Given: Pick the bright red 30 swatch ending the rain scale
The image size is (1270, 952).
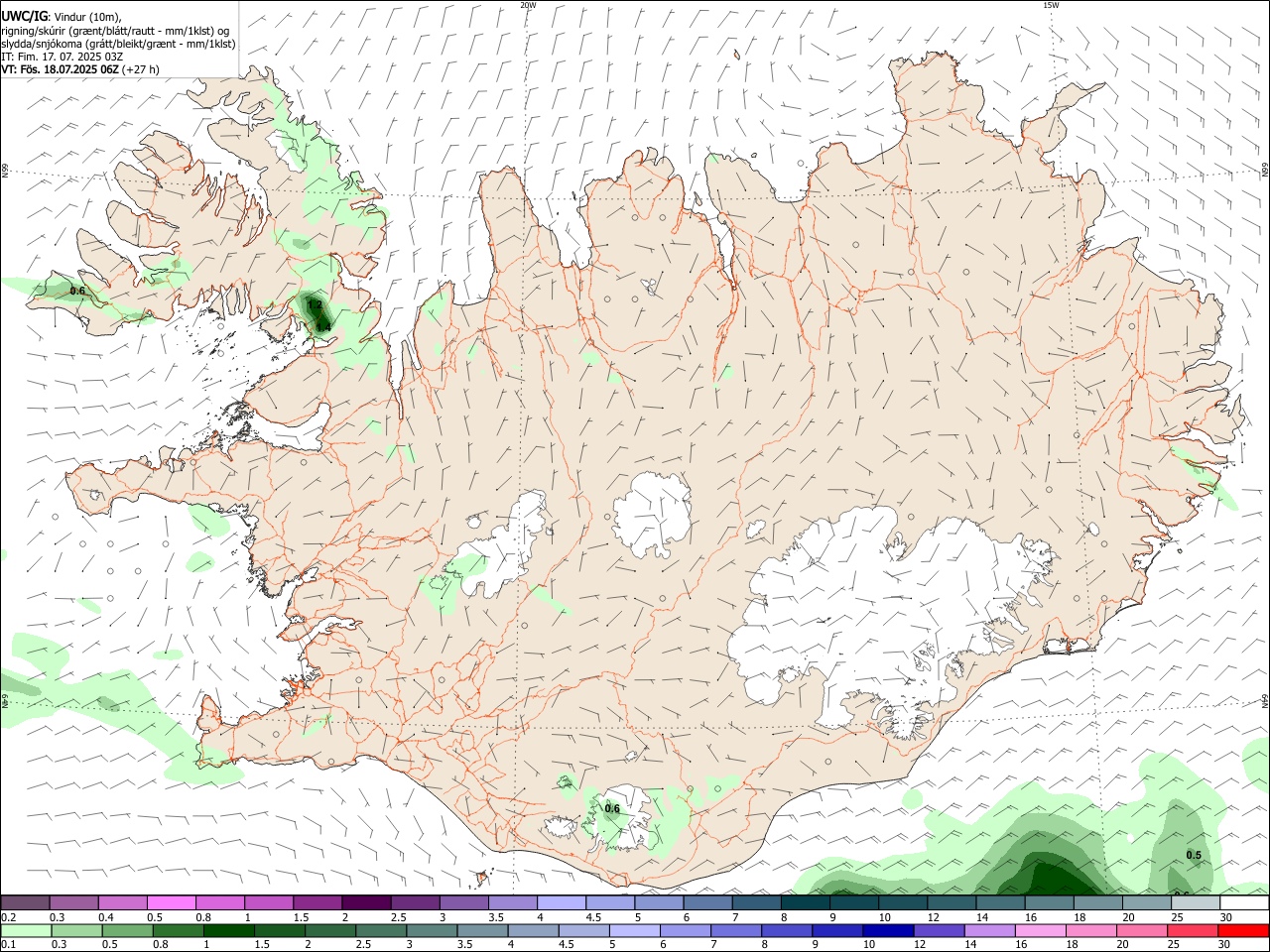Looking at the screenshot, I should coord(1244,931).
